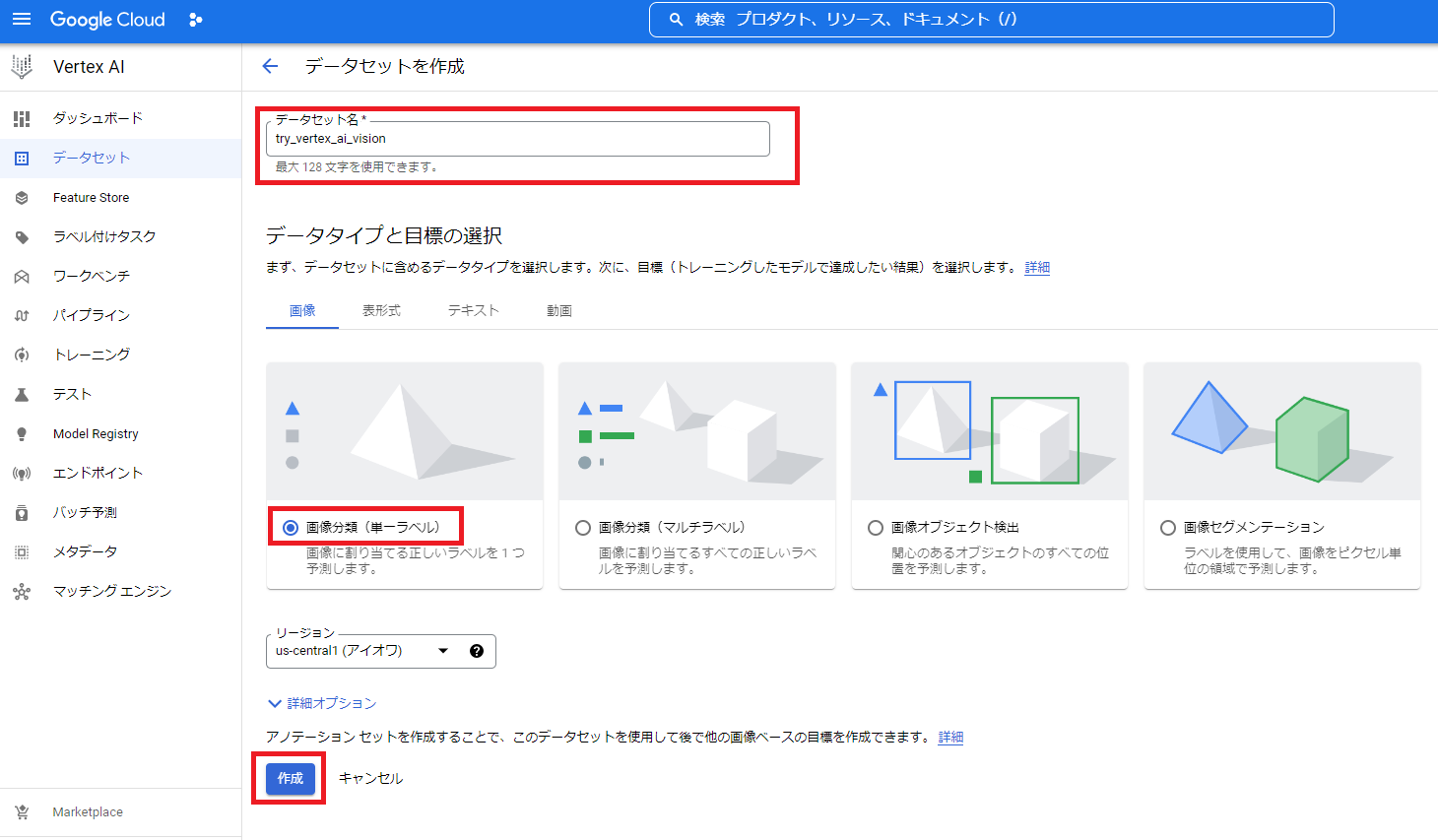The width and height of the screenshot is (1438, 840).
Task: Click the テスト flask icon
Action: [x=22, y=395]
